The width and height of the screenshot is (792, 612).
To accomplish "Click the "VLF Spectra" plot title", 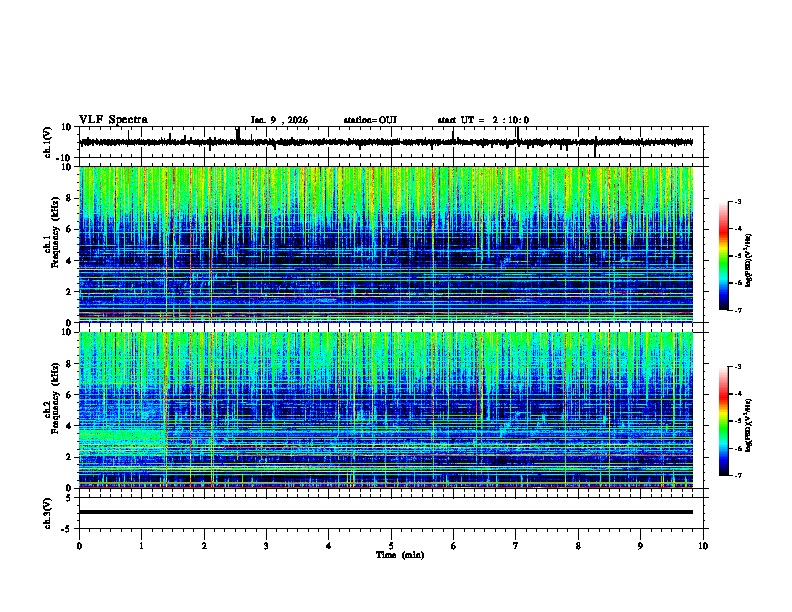I will coord(113,120).
